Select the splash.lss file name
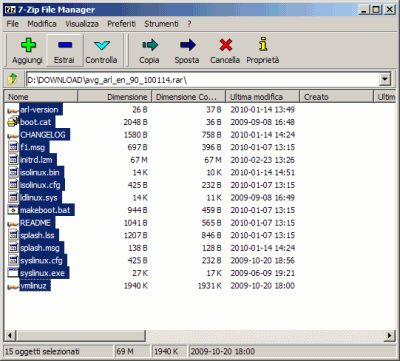This screenshot has height=361, width=400. click(37, 235)
